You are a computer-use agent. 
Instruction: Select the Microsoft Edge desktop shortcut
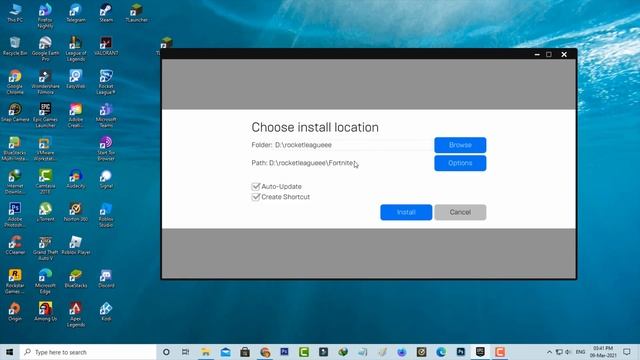click(x=45, y=282)
